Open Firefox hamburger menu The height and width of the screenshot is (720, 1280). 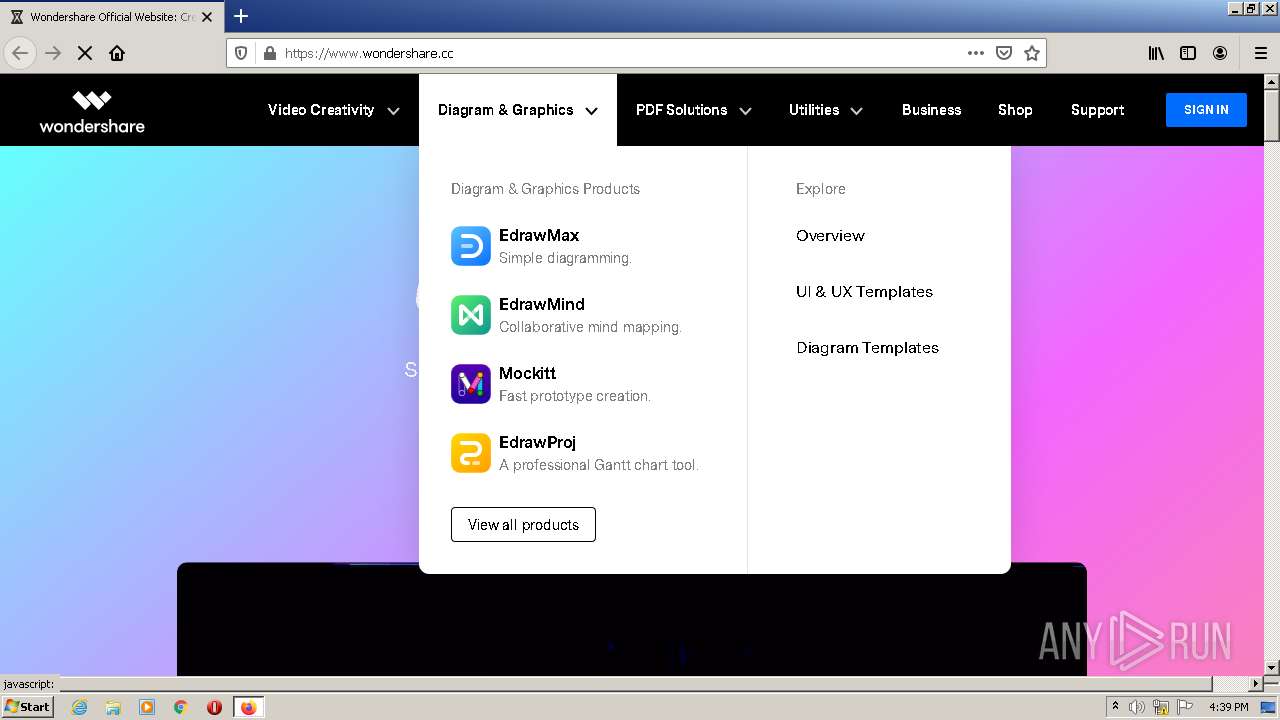[x=1260, y=53]
